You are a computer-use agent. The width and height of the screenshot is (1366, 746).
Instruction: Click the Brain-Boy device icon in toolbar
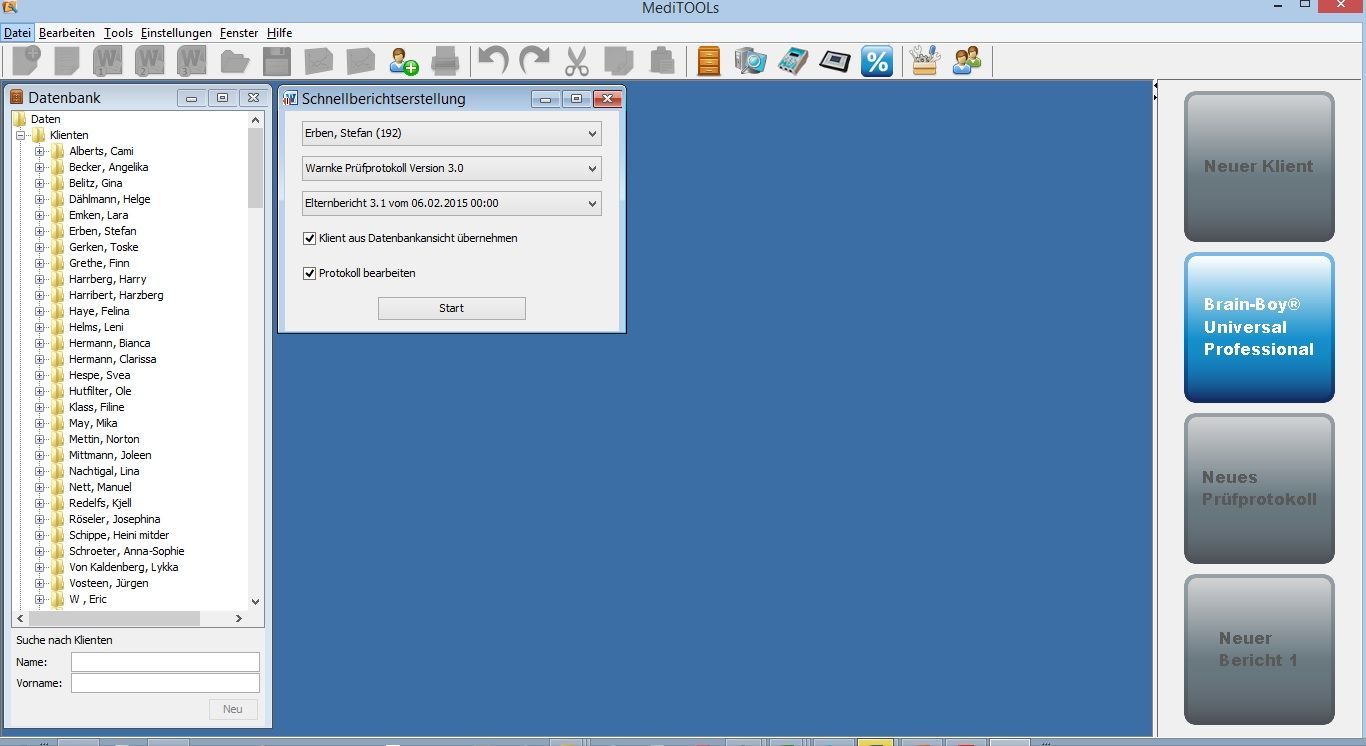[x=793, y=61]
